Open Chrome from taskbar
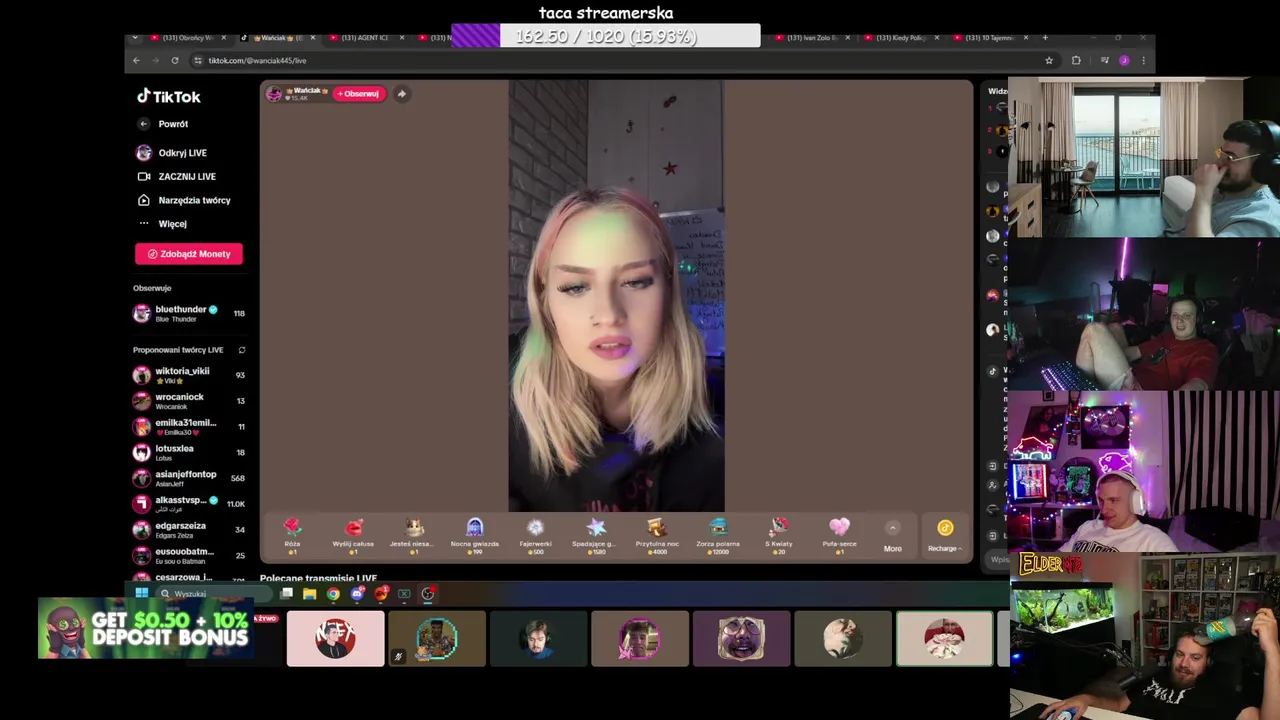 coord(333,593)
